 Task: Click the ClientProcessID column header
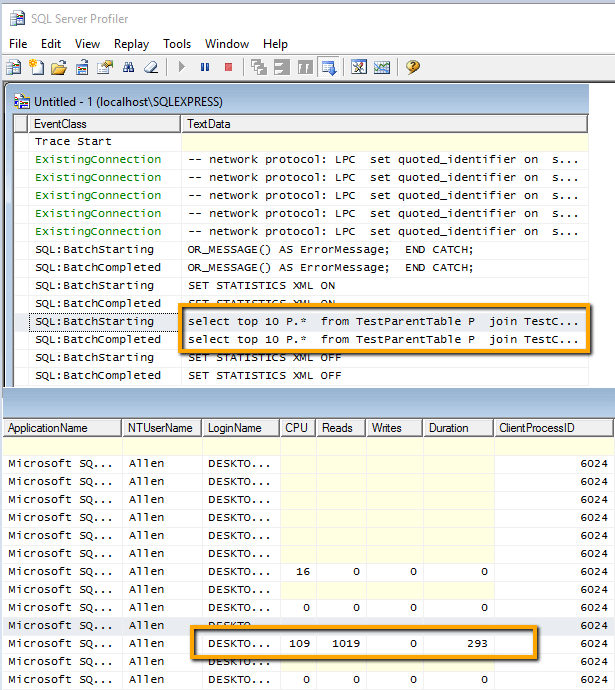[554, 428]
